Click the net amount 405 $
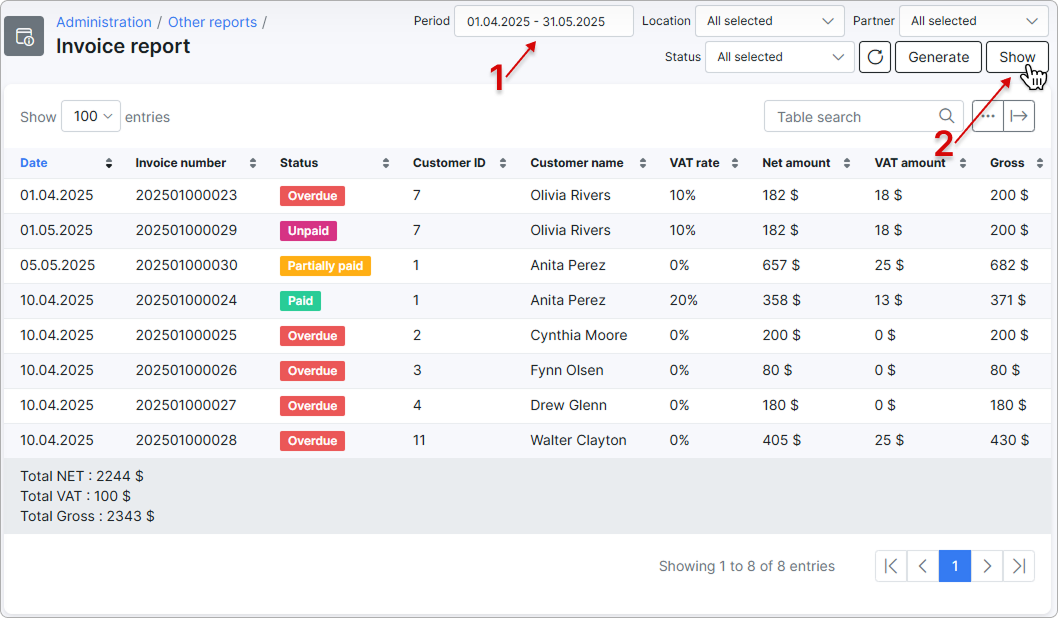This screenshot has height=618, width=1058. pyautogui.click(x=781, y=441)
